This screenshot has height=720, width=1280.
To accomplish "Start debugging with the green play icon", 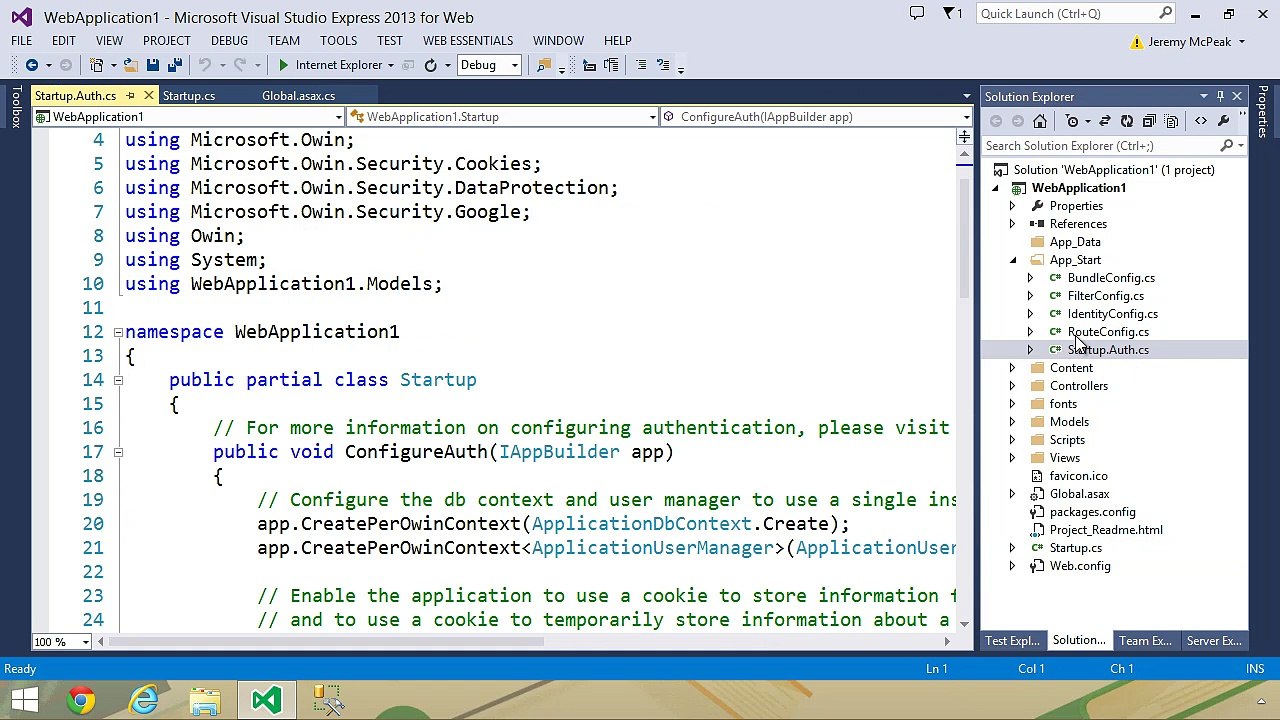I will tap(283, 65).
